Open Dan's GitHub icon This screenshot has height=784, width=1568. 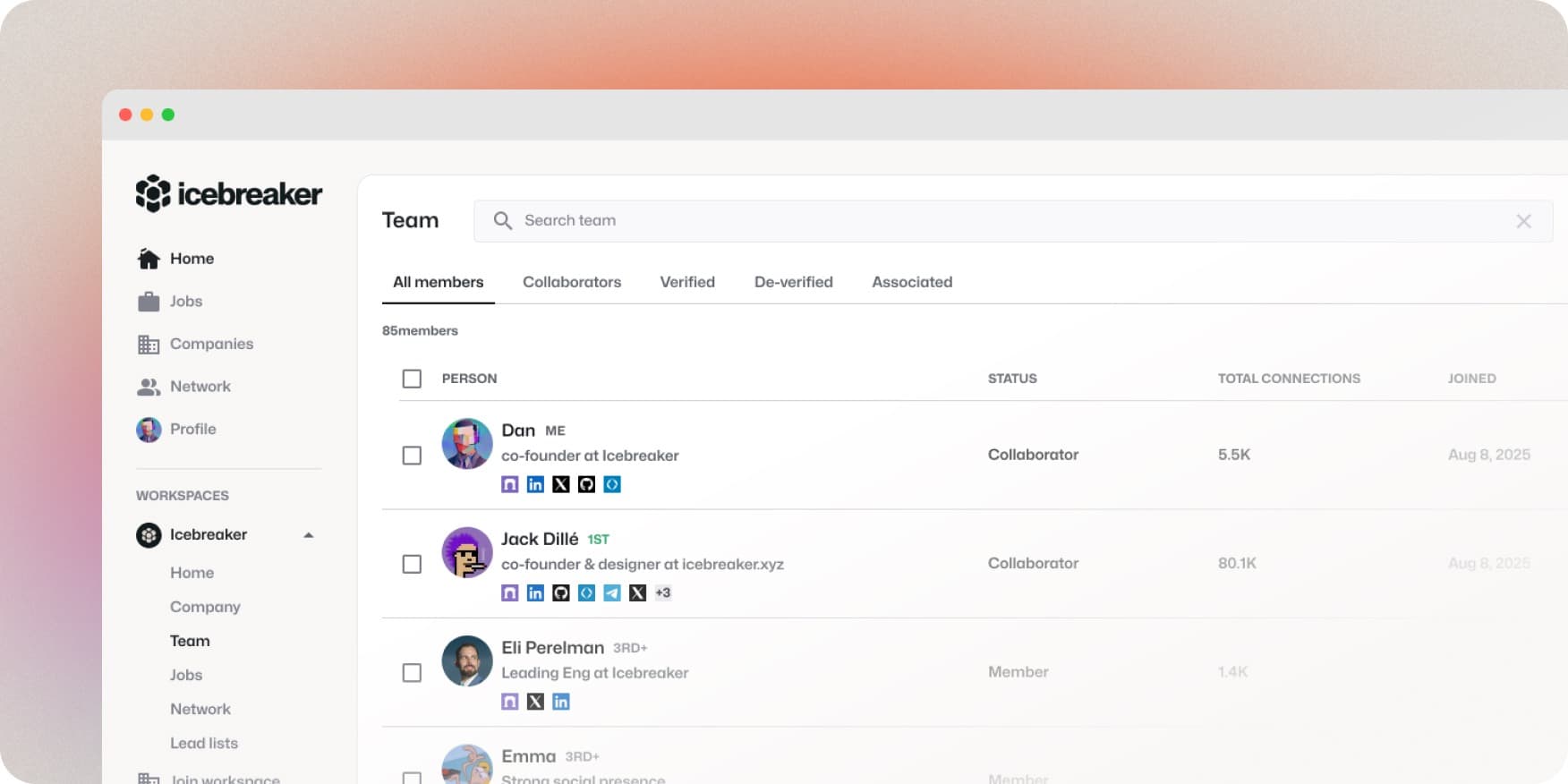(x=586, y=484)
